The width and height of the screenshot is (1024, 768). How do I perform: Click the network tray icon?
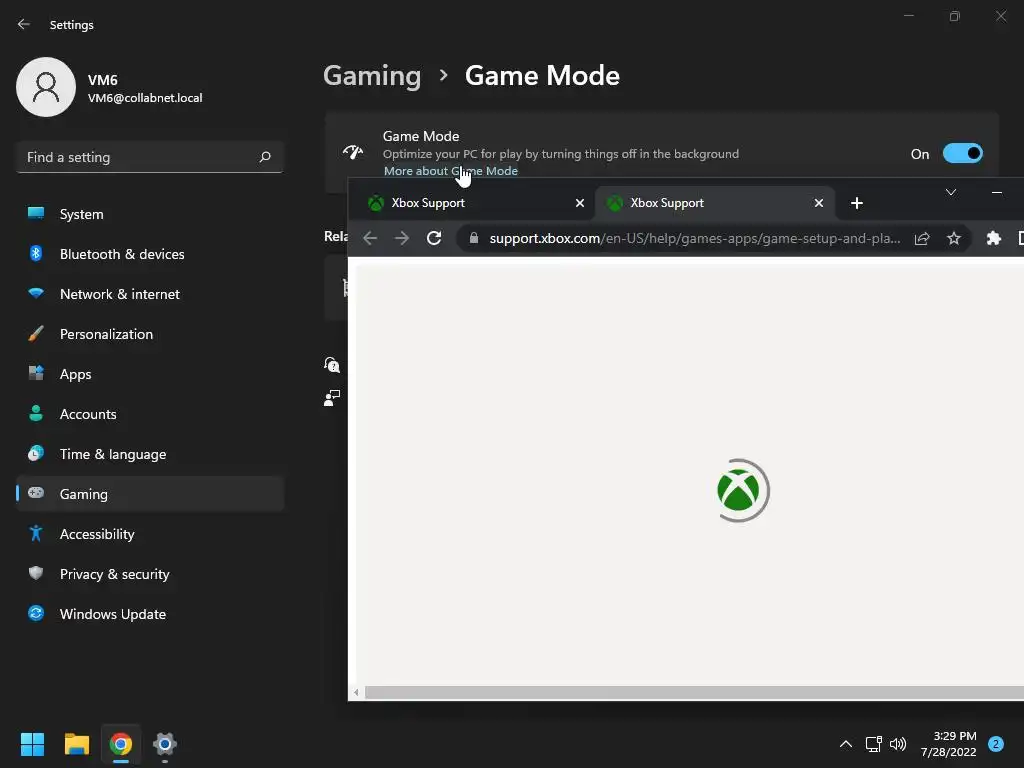pos(873,744)
